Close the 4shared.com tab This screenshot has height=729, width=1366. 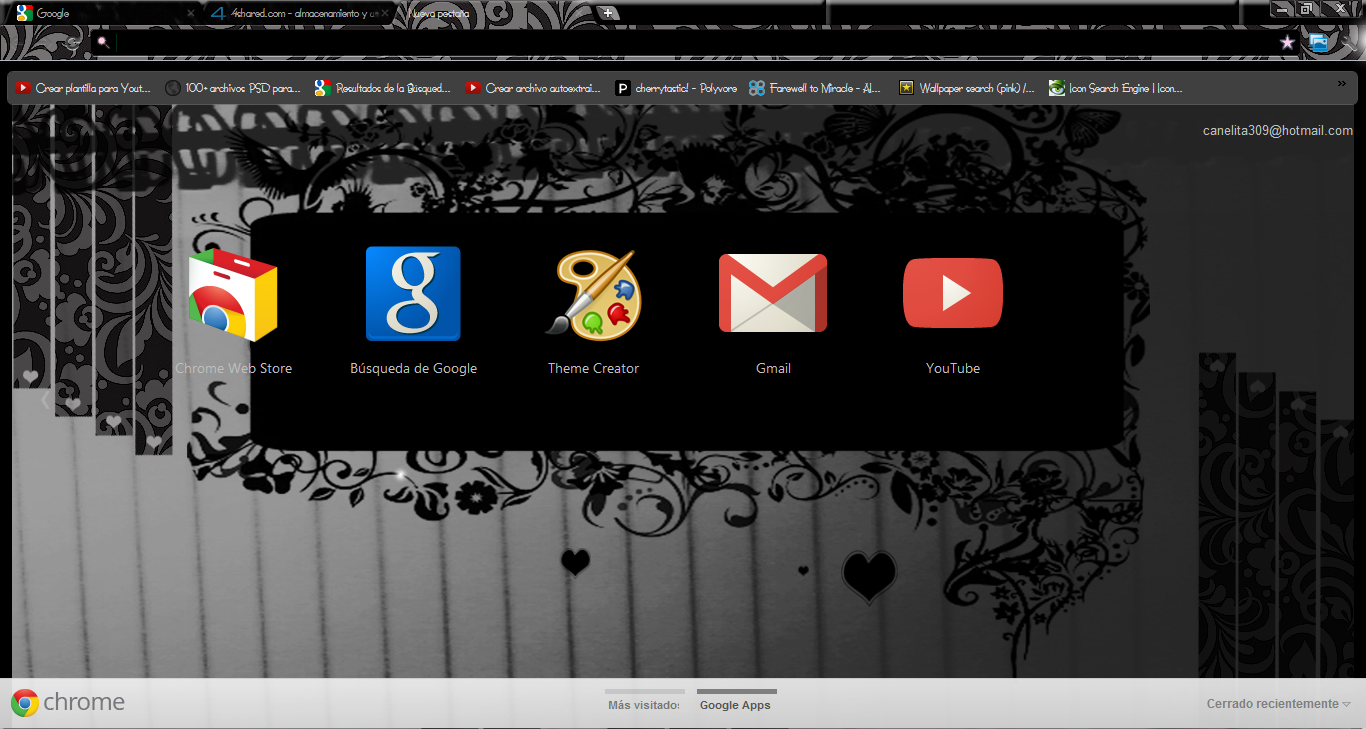pos(385,13)
